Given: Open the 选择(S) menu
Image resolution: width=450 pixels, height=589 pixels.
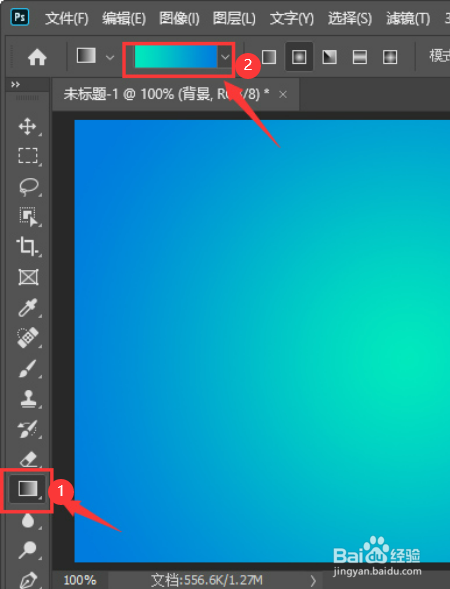Looking at the screenshot, I should click(x=350, y=18).
